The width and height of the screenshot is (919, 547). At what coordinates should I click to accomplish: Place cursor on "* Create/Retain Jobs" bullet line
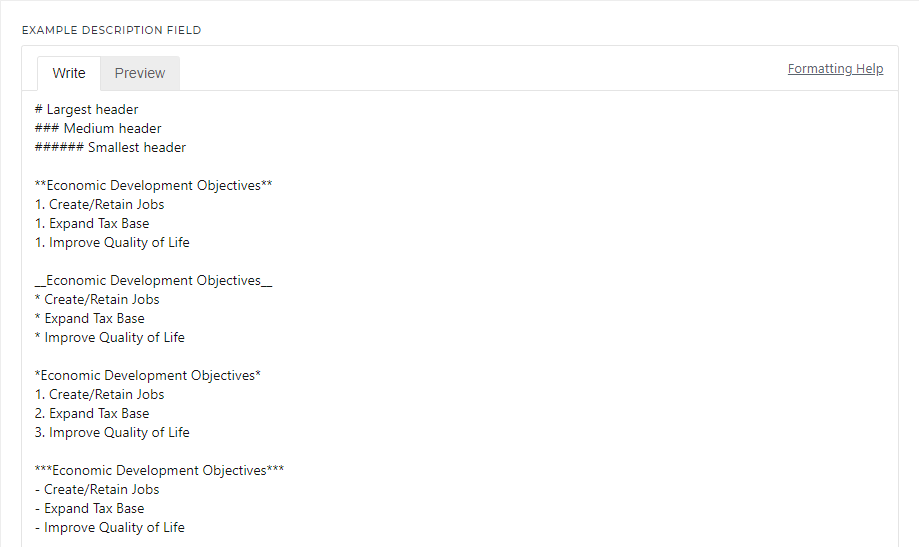click(97, 300)
